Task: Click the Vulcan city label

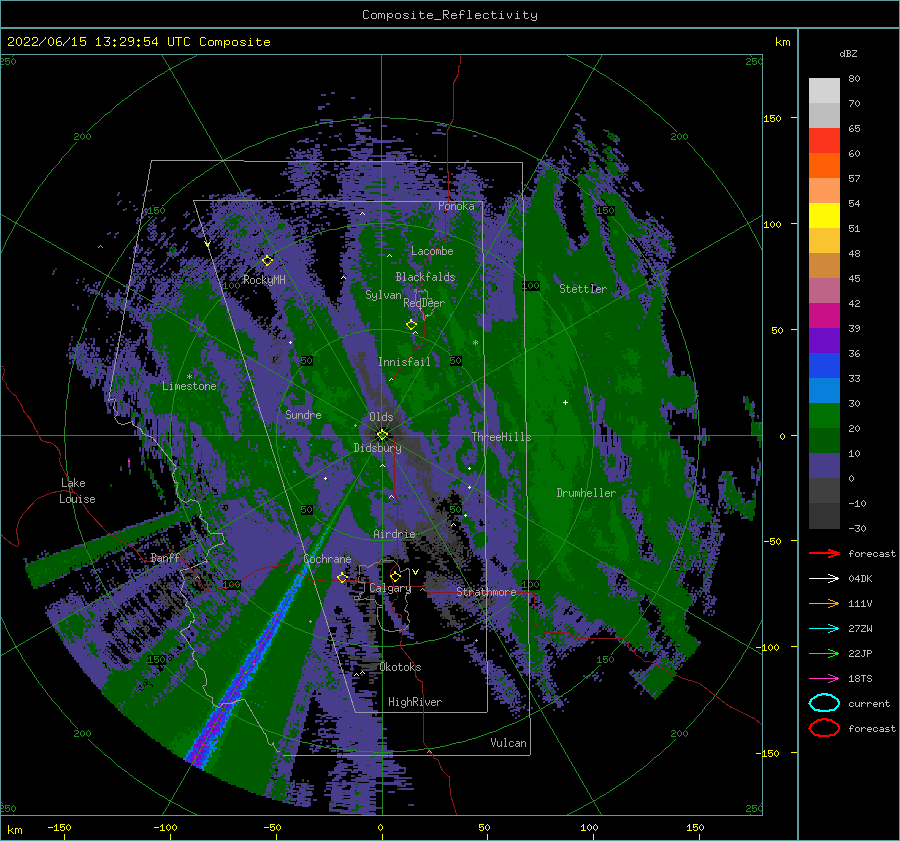Action: [508, 743]
